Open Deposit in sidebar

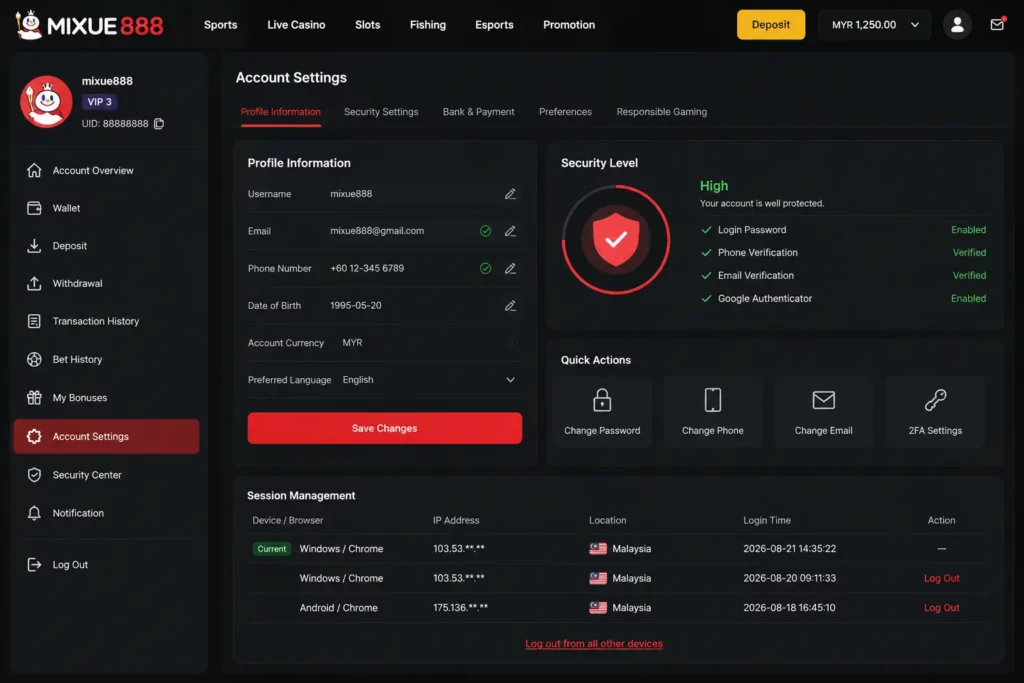click(x=106, y=246)
